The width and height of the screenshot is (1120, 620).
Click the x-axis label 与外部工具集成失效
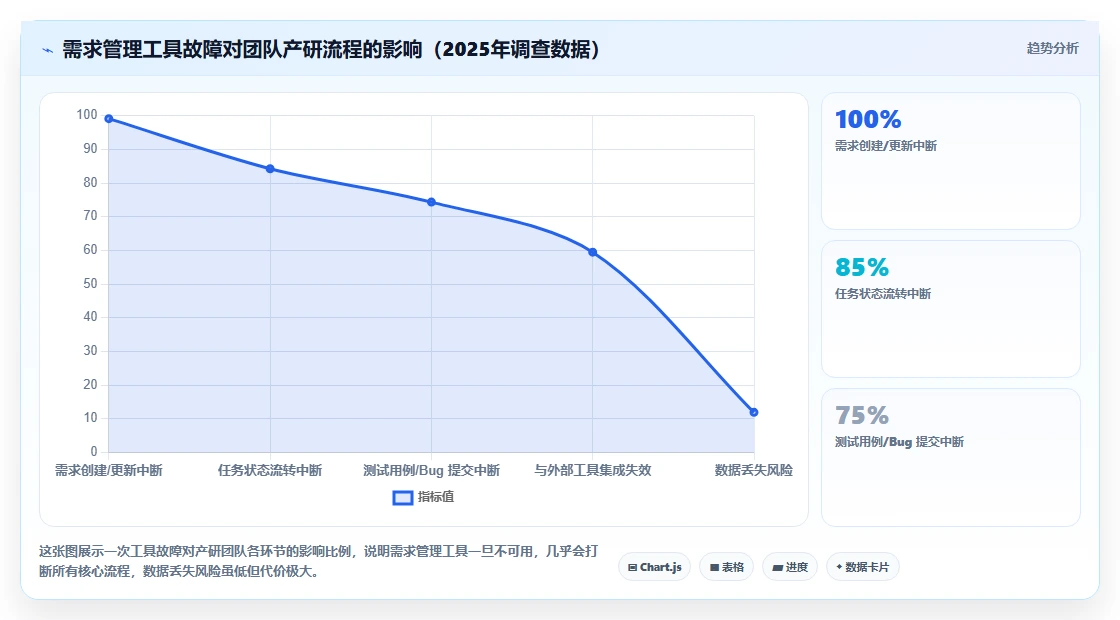(593, 470)
